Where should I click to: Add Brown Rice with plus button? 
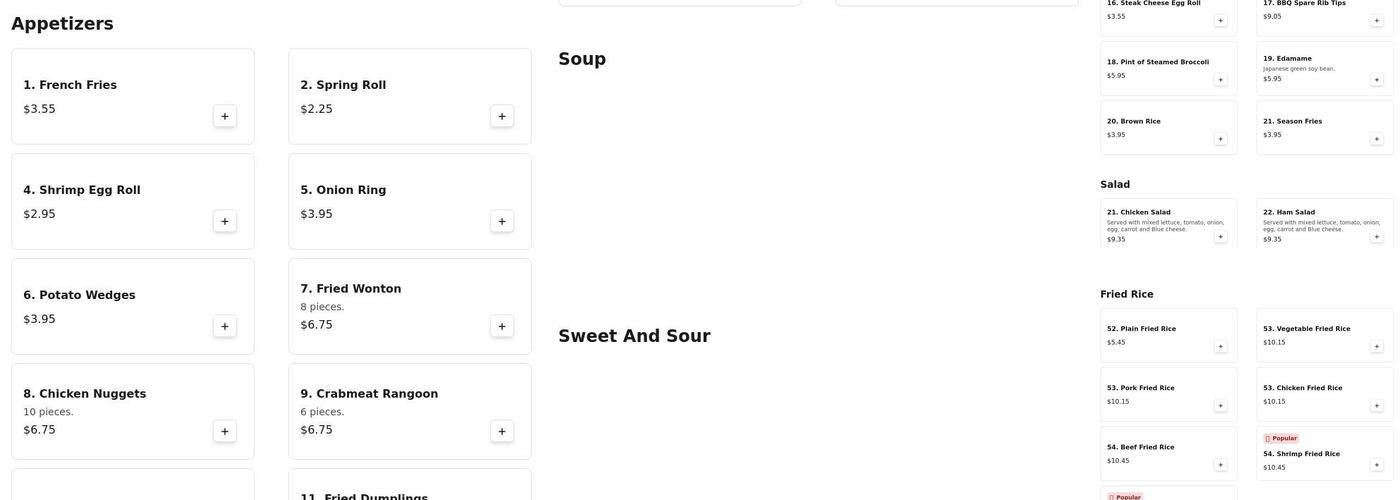(x=1220, y=139)
